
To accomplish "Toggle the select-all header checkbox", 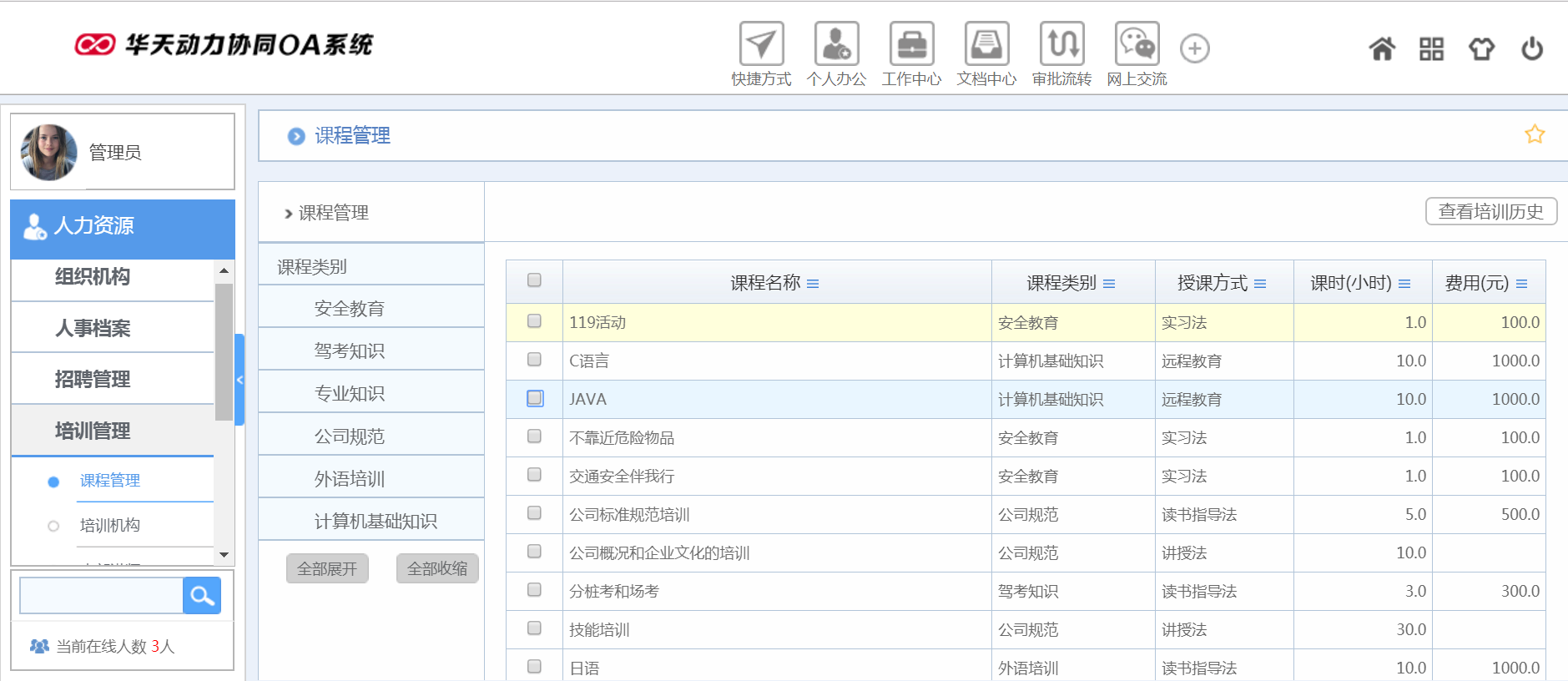I will coord(535,280).
